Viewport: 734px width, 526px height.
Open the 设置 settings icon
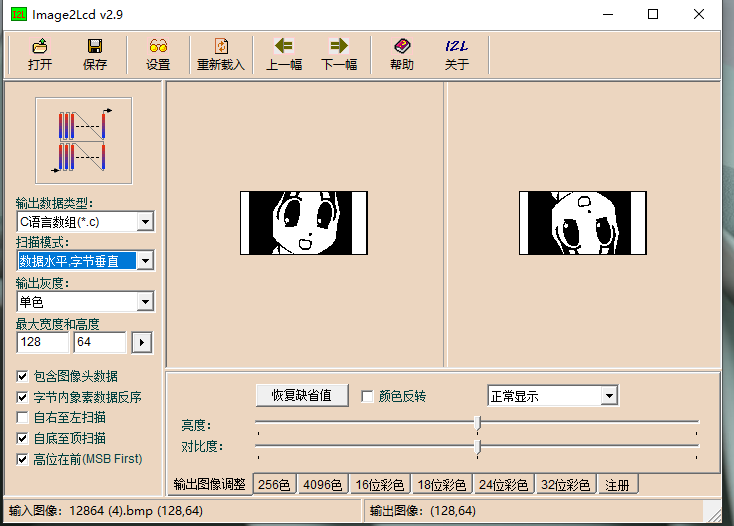[x=158, y=55]
